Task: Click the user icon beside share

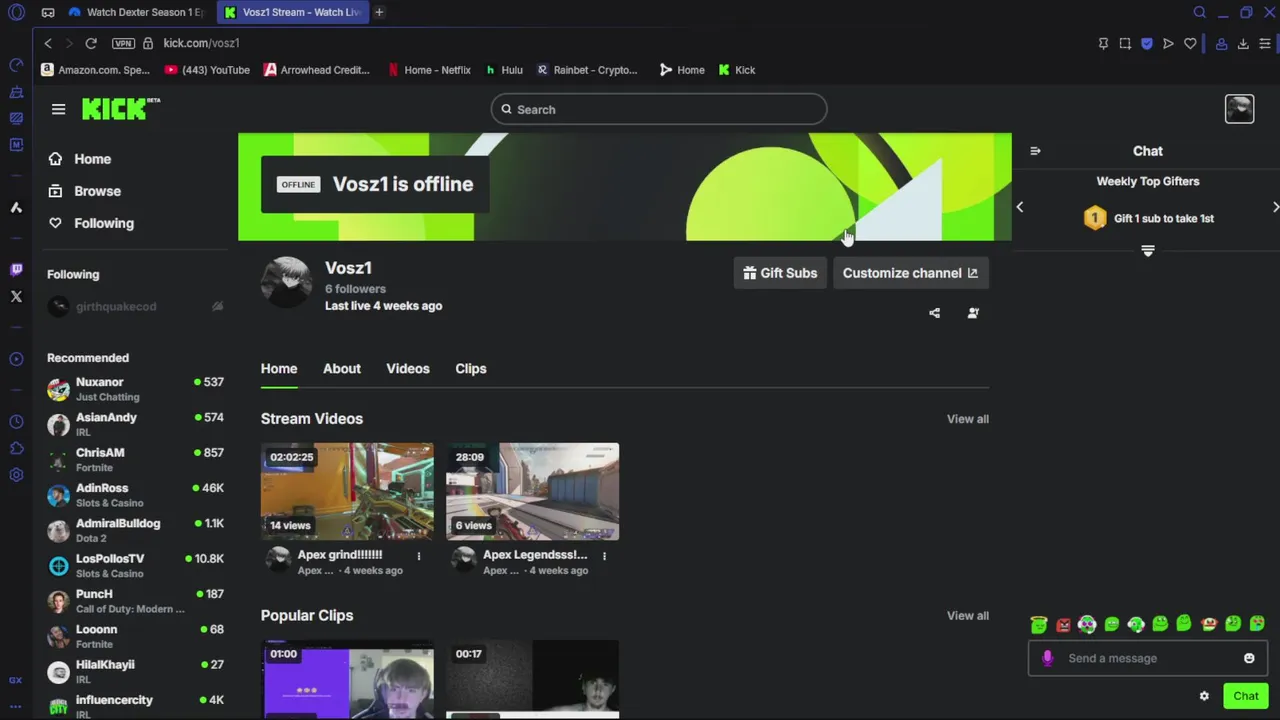Action: 973,313
